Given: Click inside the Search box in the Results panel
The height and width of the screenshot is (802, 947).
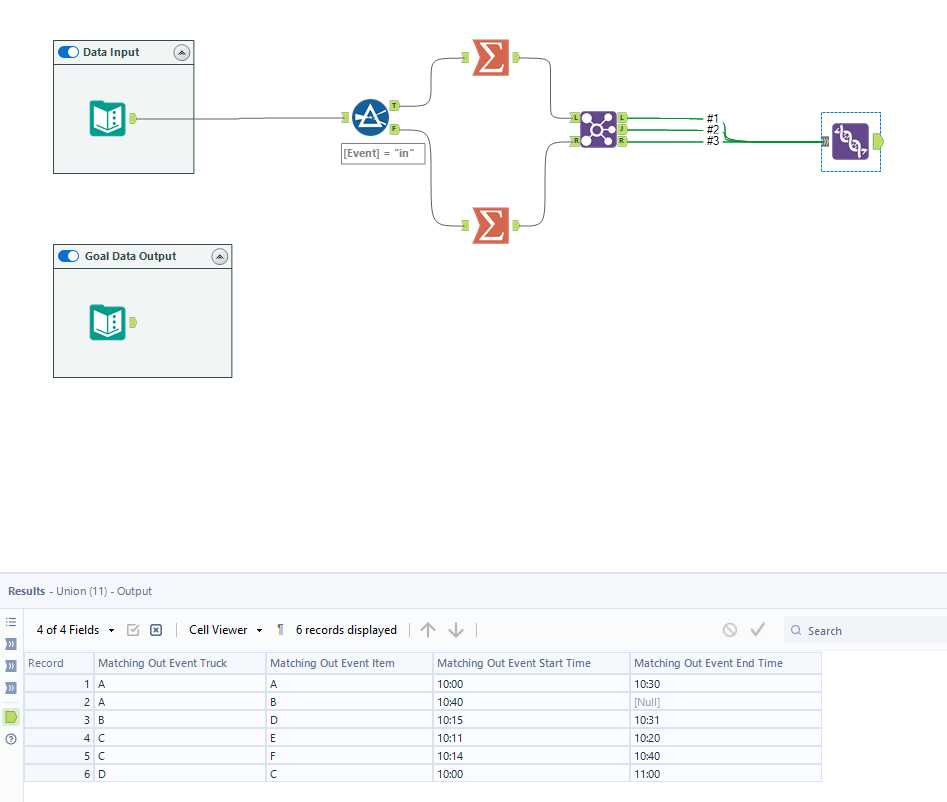Looking at the screenshot, I should point(860,630).
